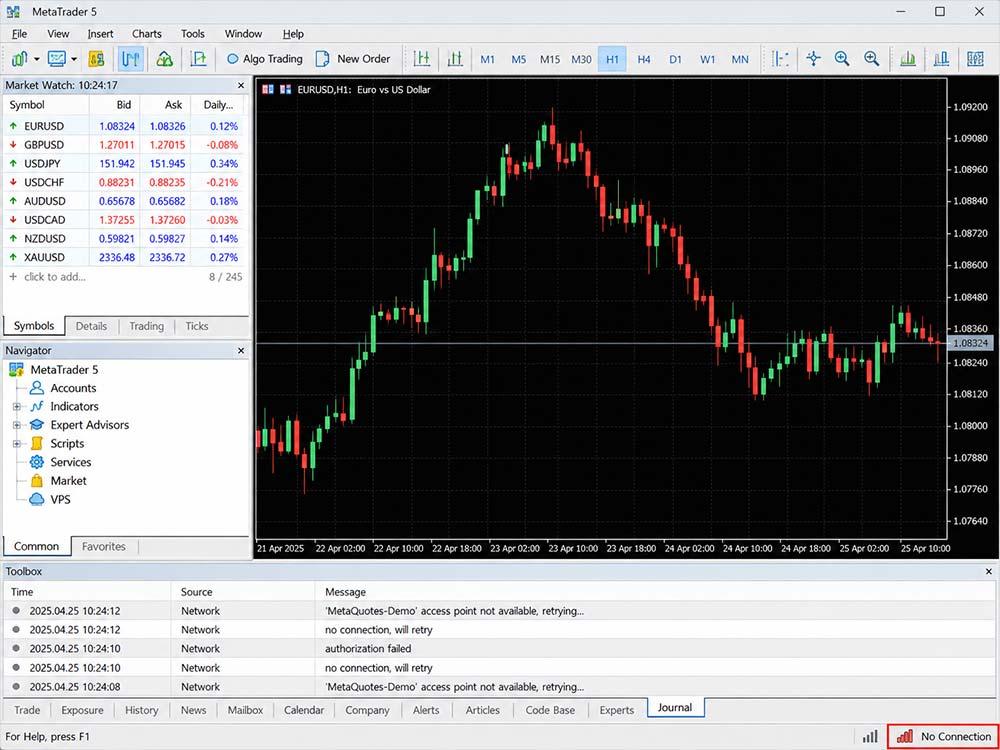Switch chart timeframe to M1
1000x750 pixels.
(x=487, y=59)
